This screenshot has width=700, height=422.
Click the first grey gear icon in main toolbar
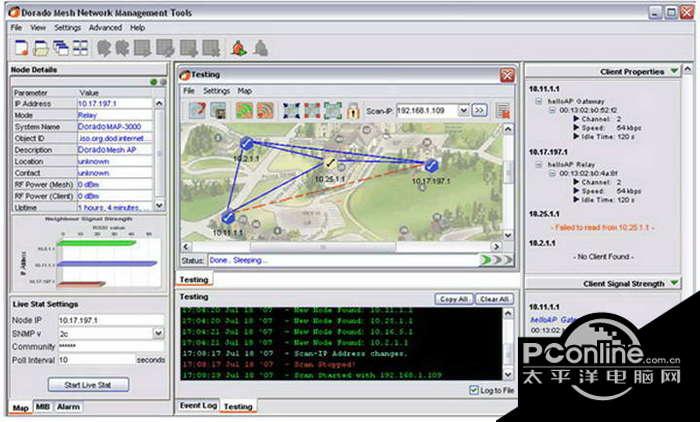click(104, 48)
